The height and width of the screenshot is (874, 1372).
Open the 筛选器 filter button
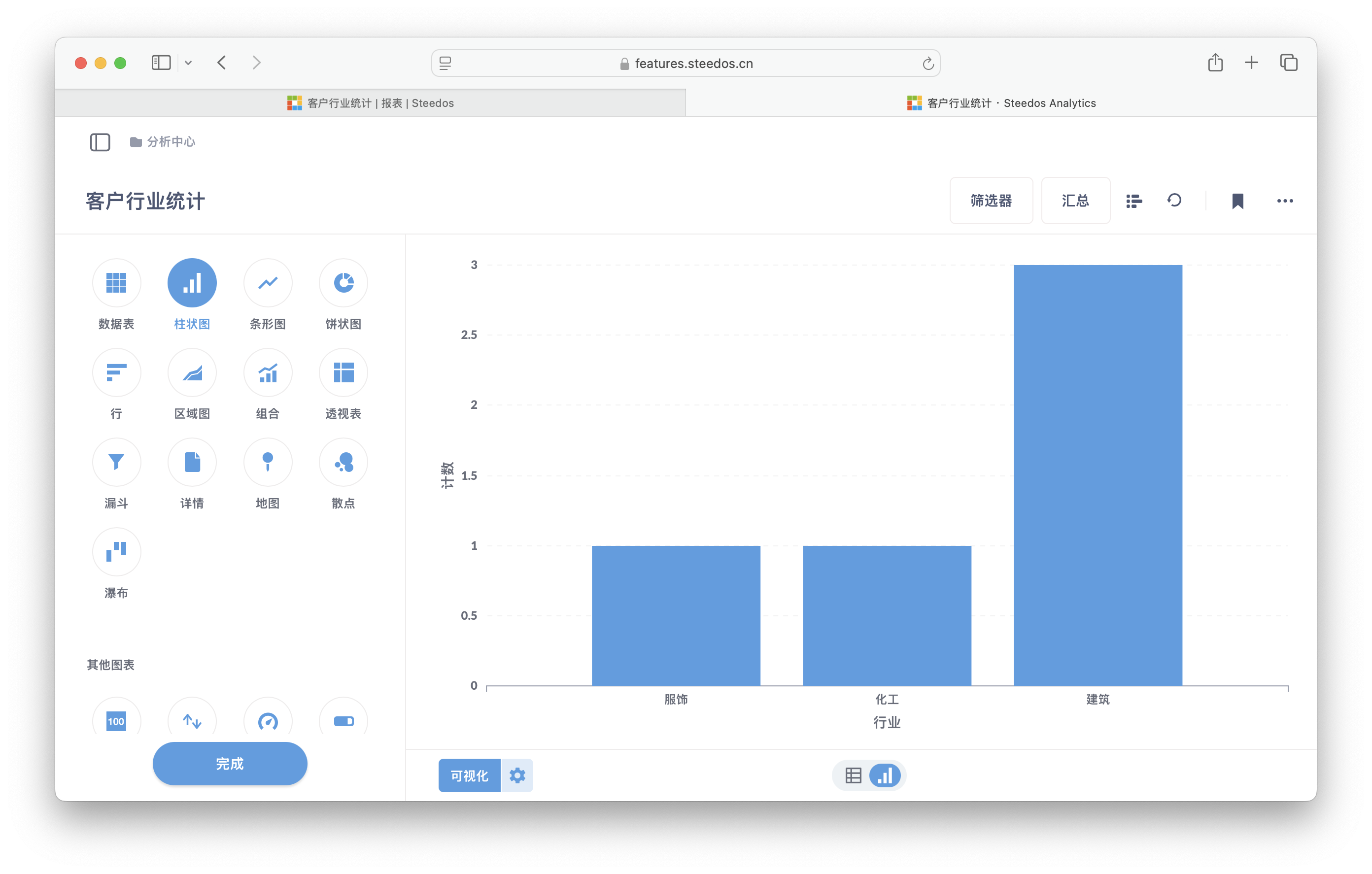[991, 201]
